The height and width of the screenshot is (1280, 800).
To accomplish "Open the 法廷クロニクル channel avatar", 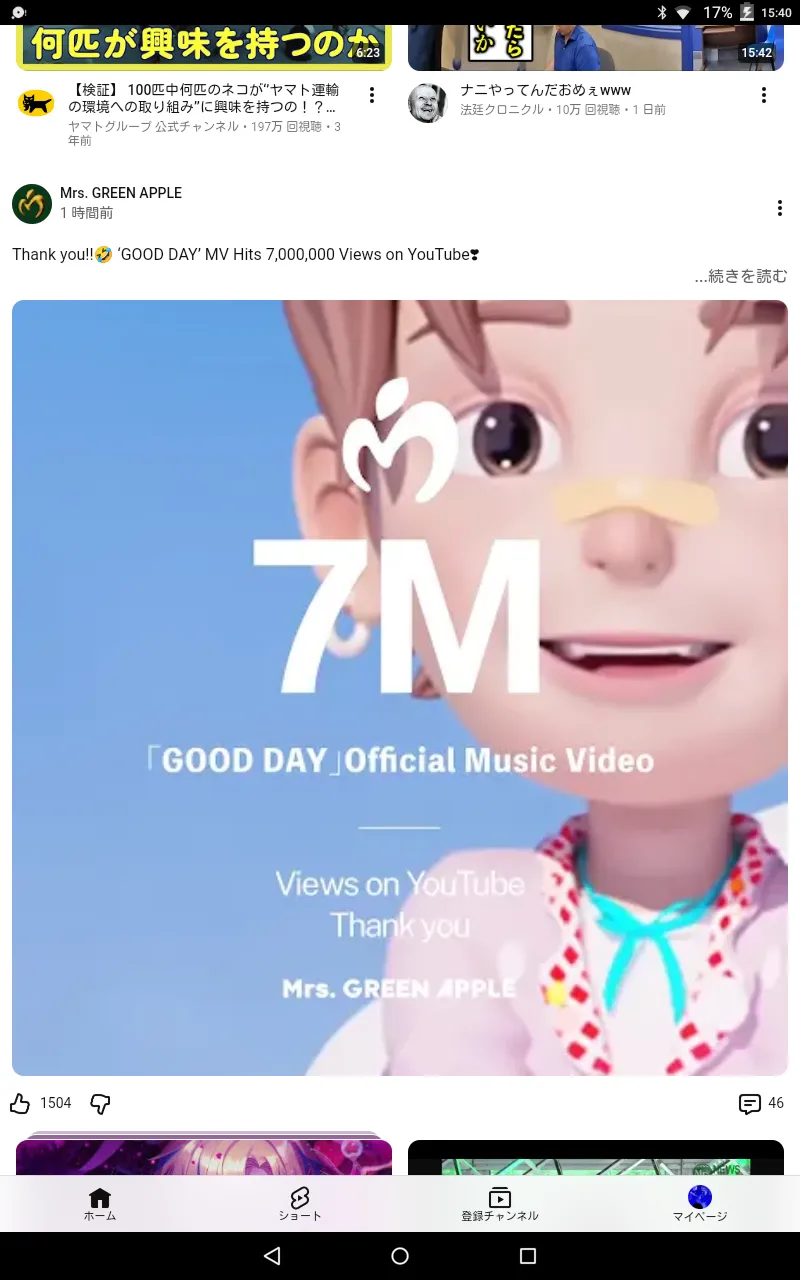I will point(427,103).
